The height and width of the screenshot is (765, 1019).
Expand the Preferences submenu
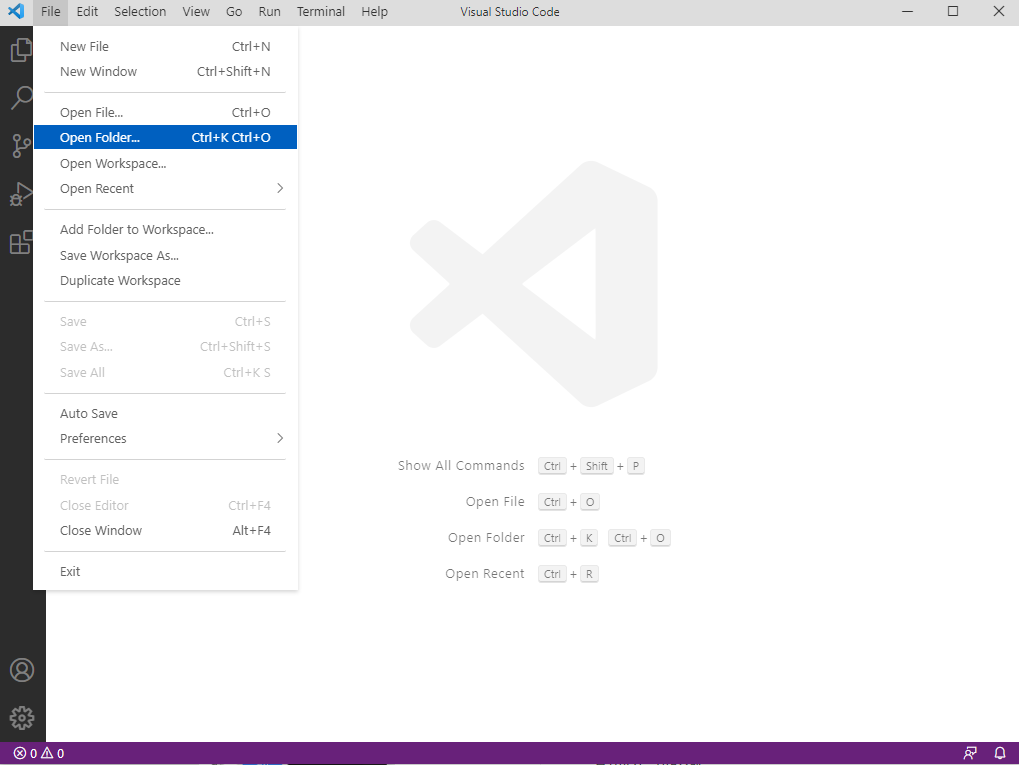pyautogui.click(x=165, y=438)
